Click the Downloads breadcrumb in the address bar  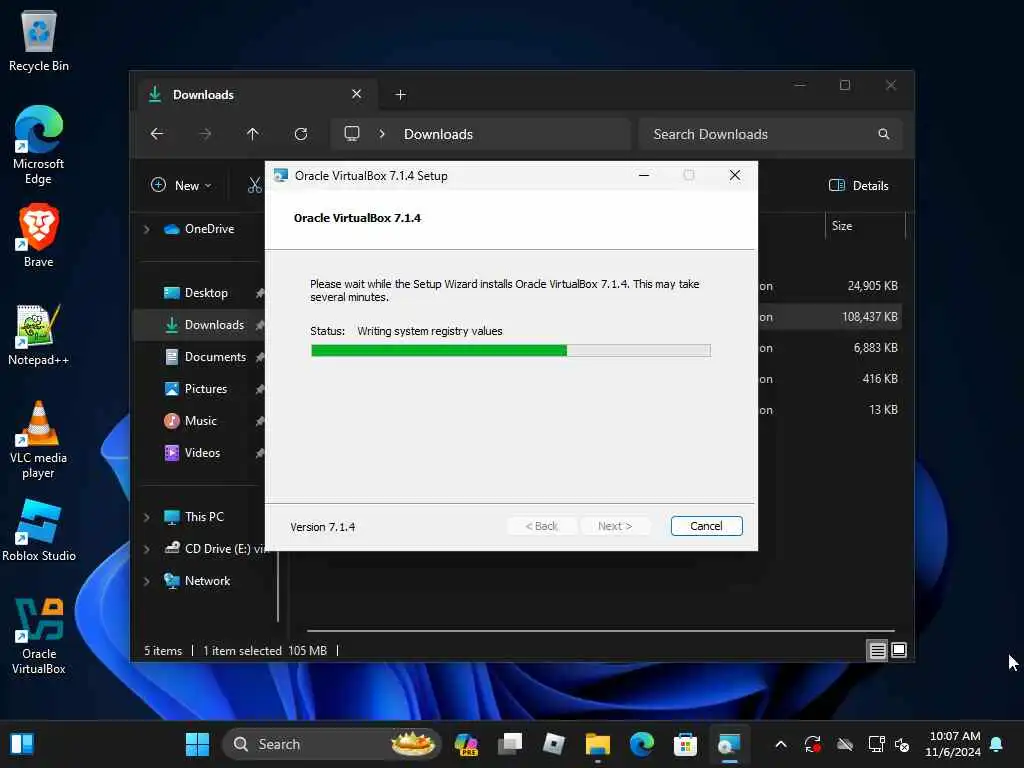tap(438, 134)
